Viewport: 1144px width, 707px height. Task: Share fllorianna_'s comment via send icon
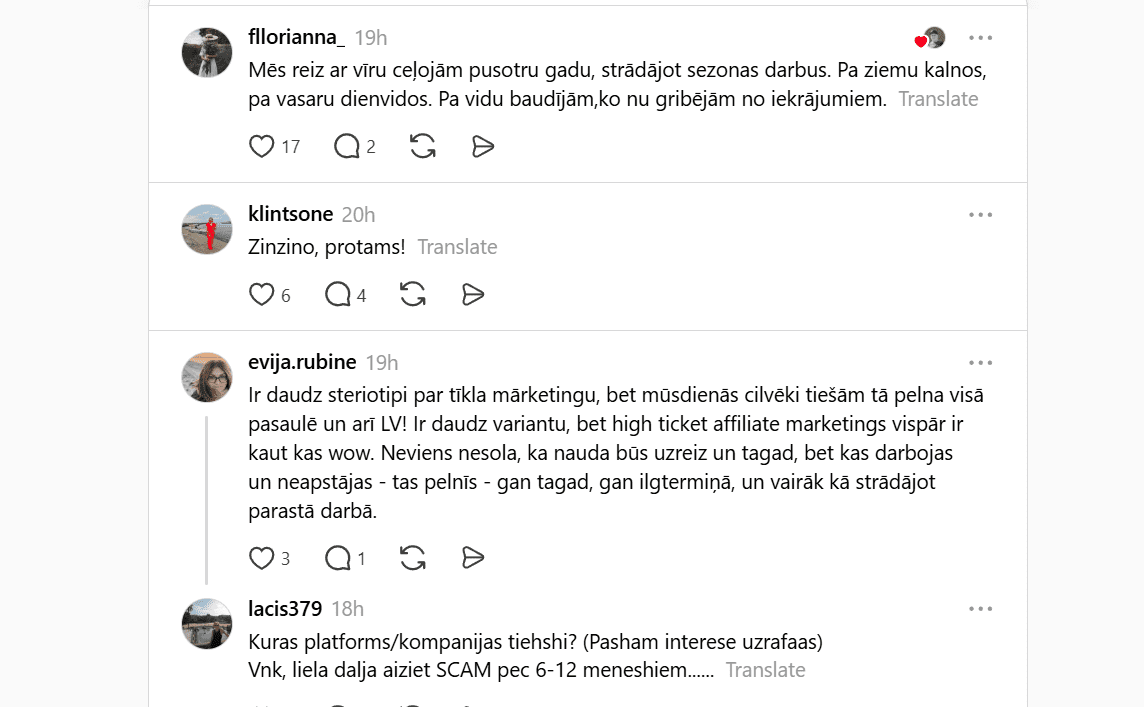pyautogui.click(x=483, y=147)
